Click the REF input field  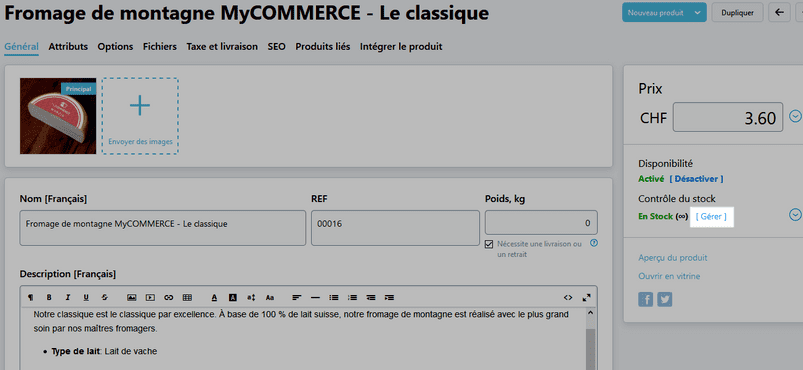pos(395,228)
